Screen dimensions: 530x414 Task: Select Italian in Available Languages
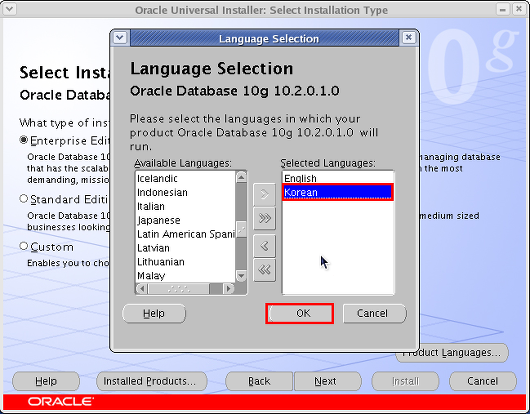[x=185, y=206]
